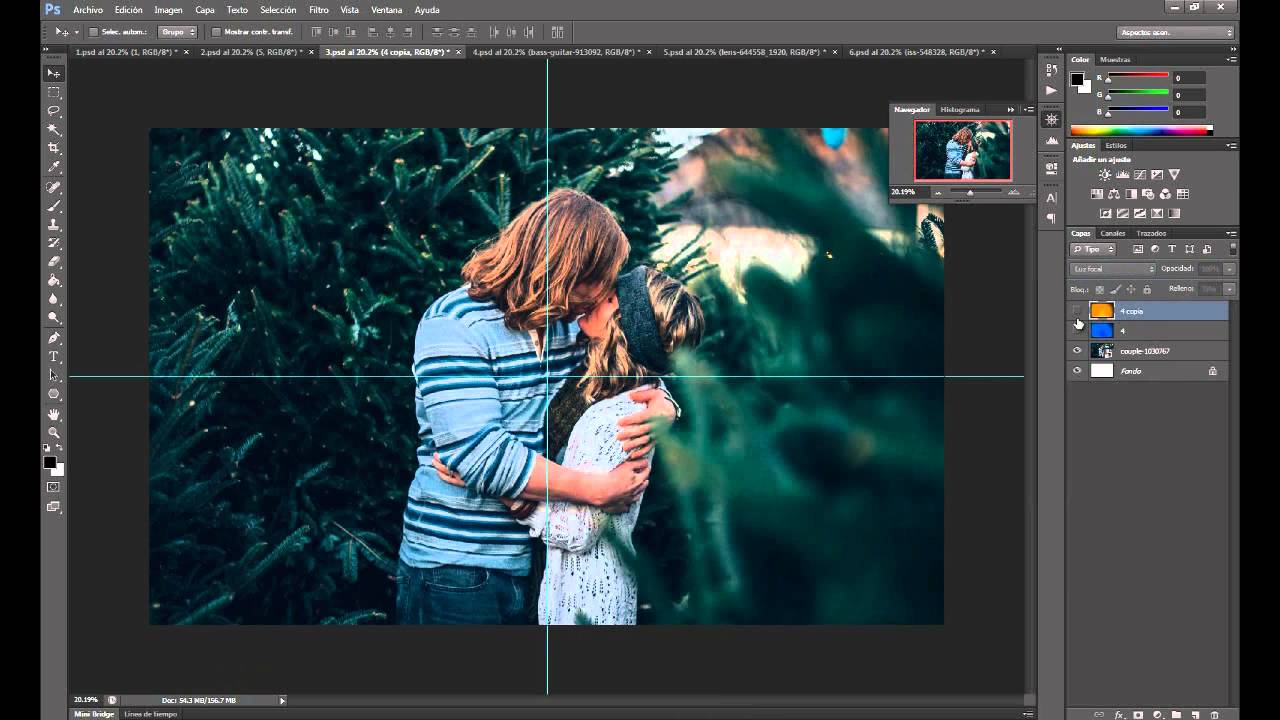Select the Brush tool
Screen dimensions: 1280x720
tap(54, 206)
